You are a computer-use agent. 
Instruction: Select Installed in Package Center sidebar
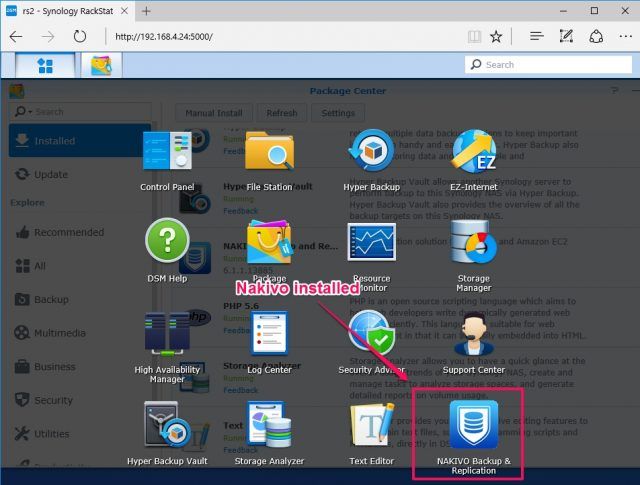pyautogui.click(x=80, y=141)
